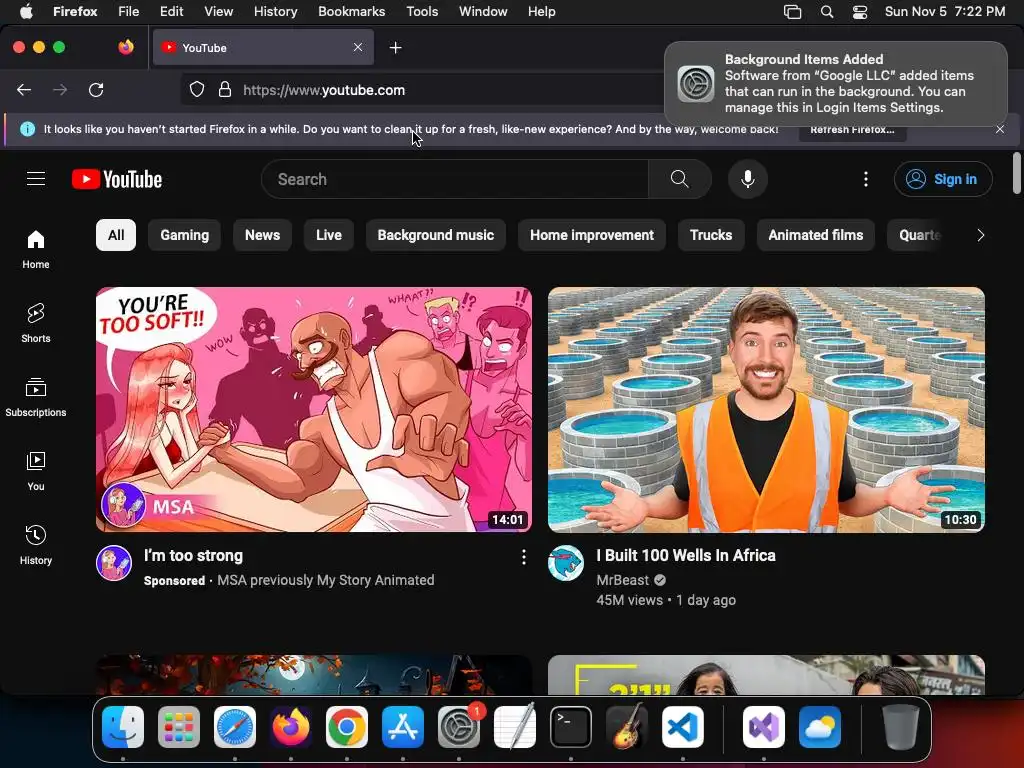Screen dimensions: 1024x768
Task: Open GarageBand from the Dock
Action: pos(627,727)
